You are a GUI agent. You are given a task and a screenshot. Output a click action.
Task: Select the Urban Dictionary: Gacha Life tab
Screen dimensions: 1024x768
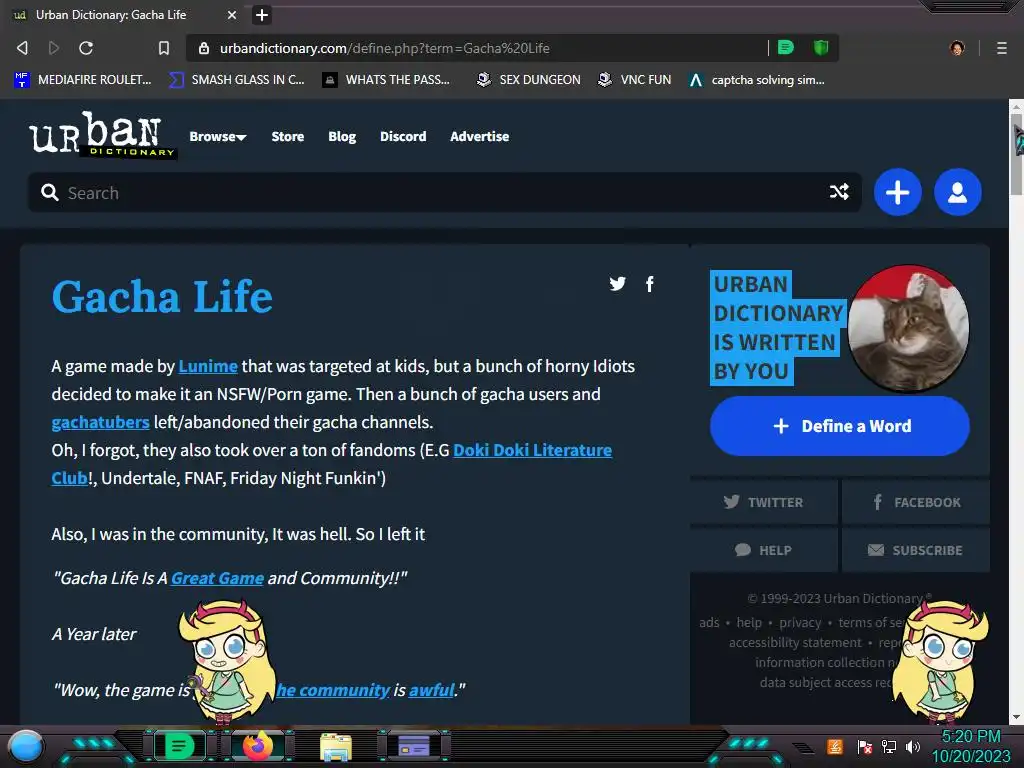124,14
